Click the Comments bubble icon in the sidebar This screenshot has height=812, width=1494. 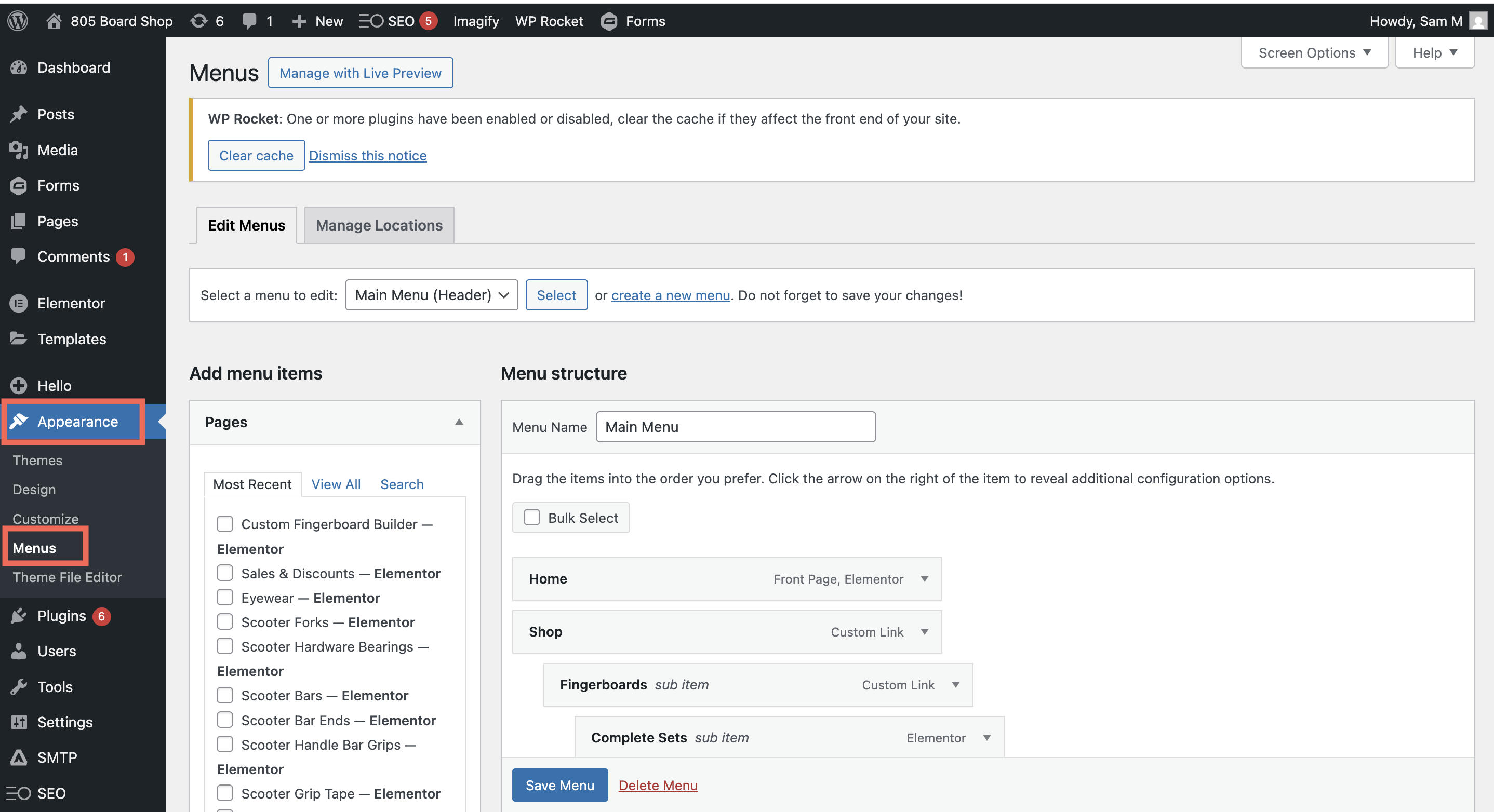click(19, 256)
